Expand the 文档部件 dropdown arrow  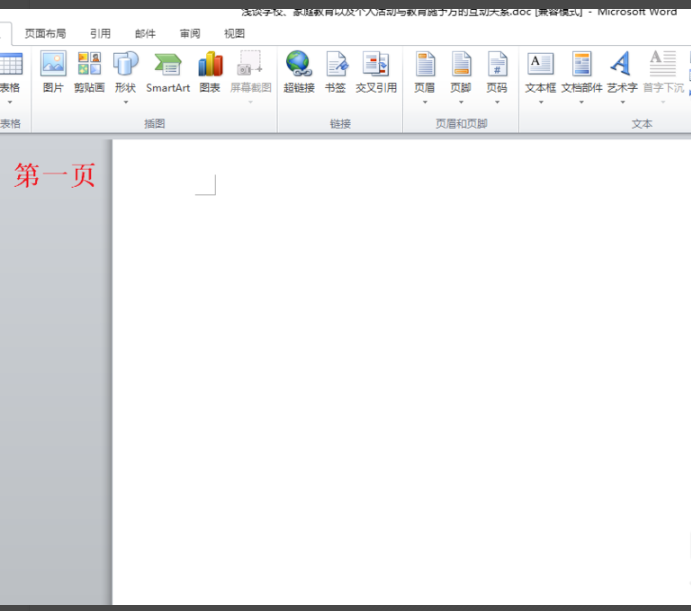[x=582, y=102]
